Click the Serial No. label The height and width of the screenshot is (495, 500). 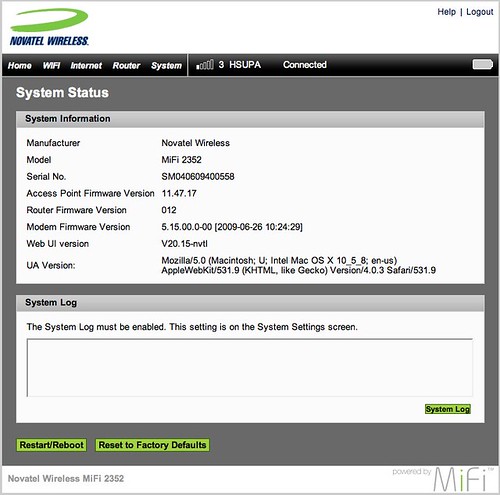(x=46, y=176)
